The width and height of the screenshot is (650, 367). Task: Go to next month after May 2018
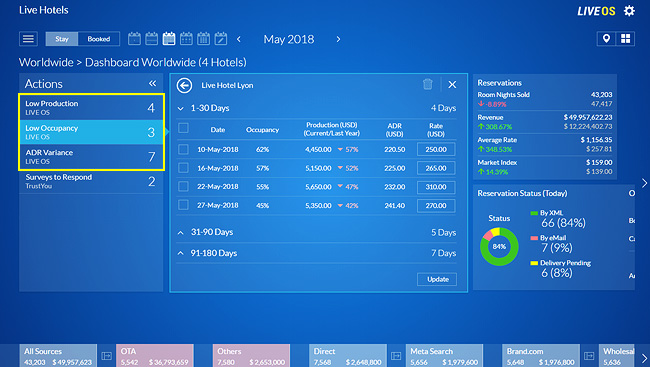tap(338, 39)
